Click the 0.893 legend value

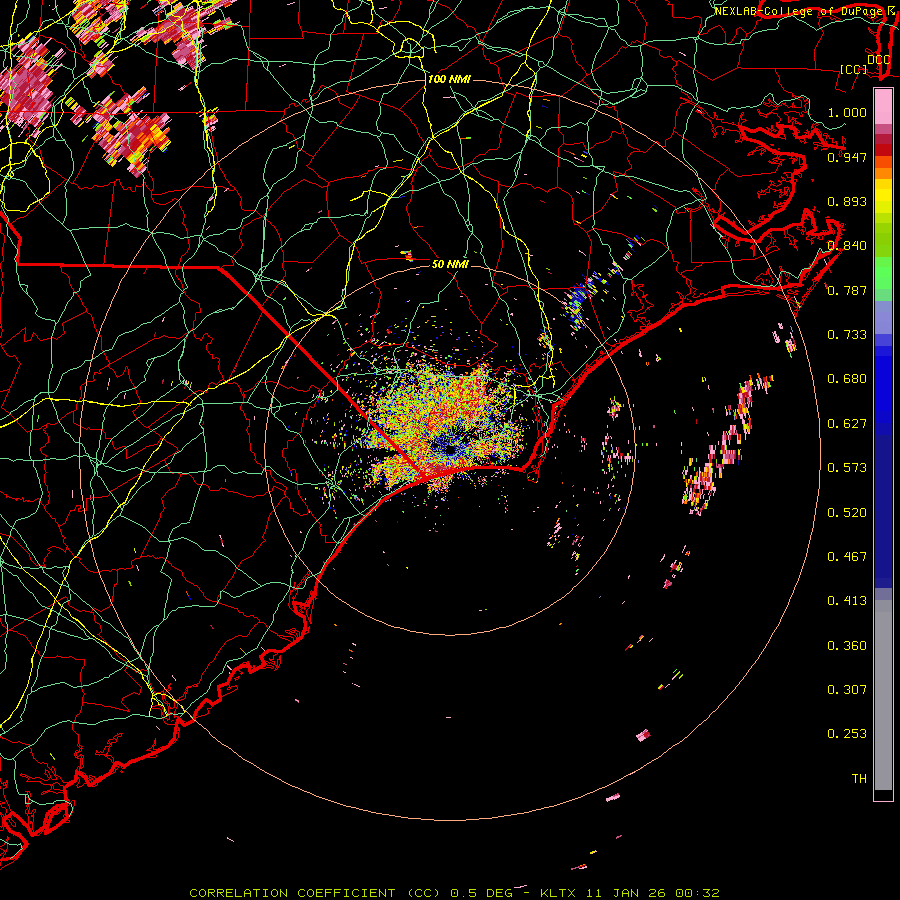coord(847,201)
